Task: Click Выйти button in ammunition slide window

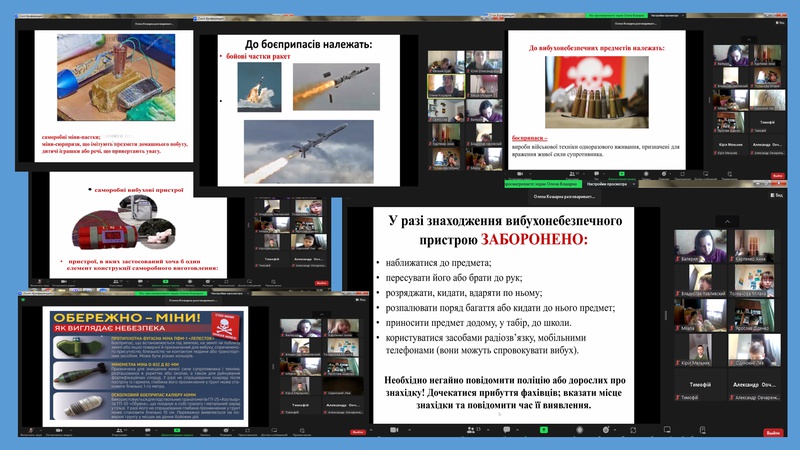Action: coord(778,176)
